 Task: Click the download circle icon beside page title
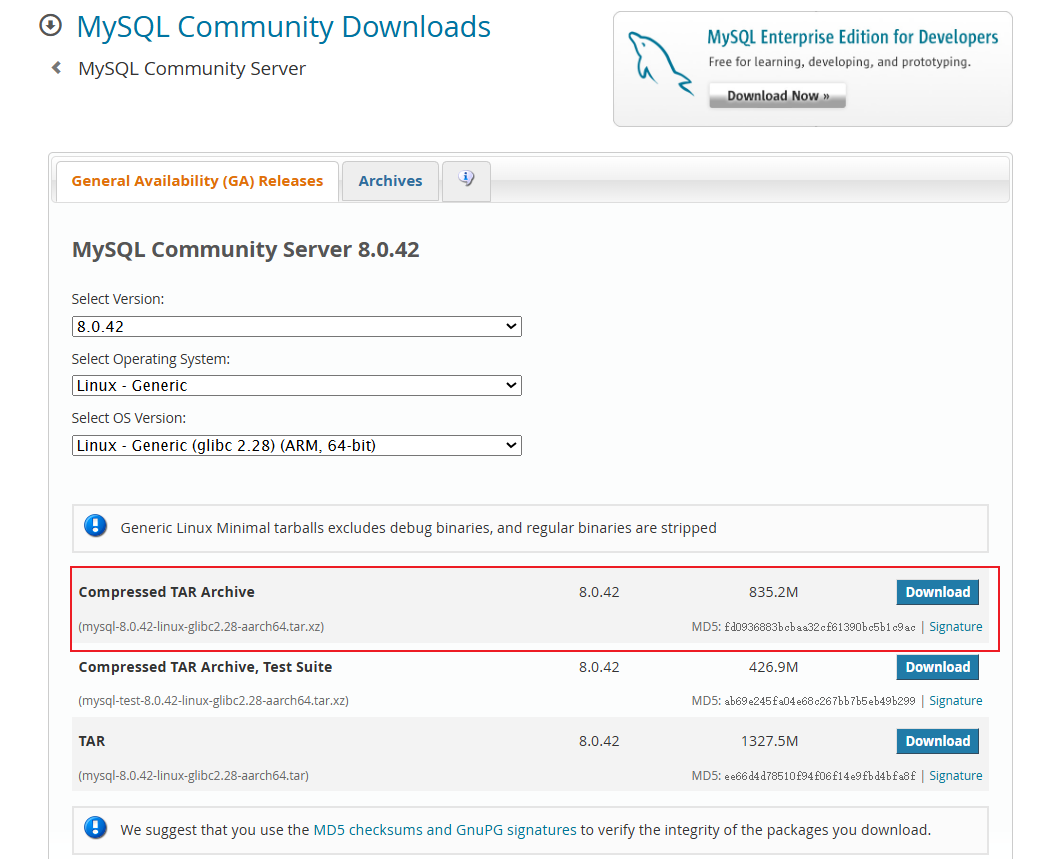[50, 26]
